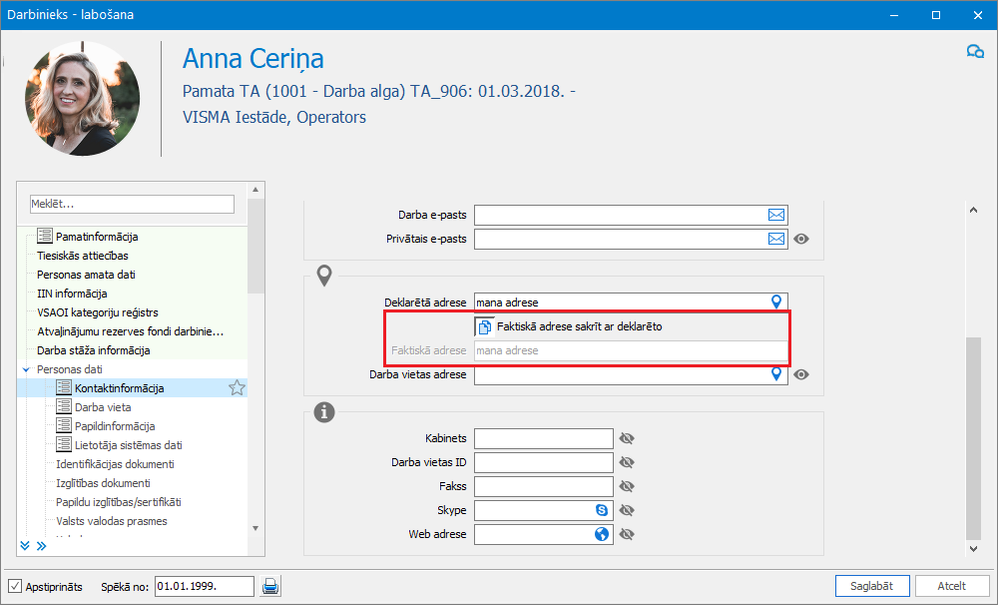Click the chat bubbles icon at top right
The image size is (998, 605).
point(974,52)
